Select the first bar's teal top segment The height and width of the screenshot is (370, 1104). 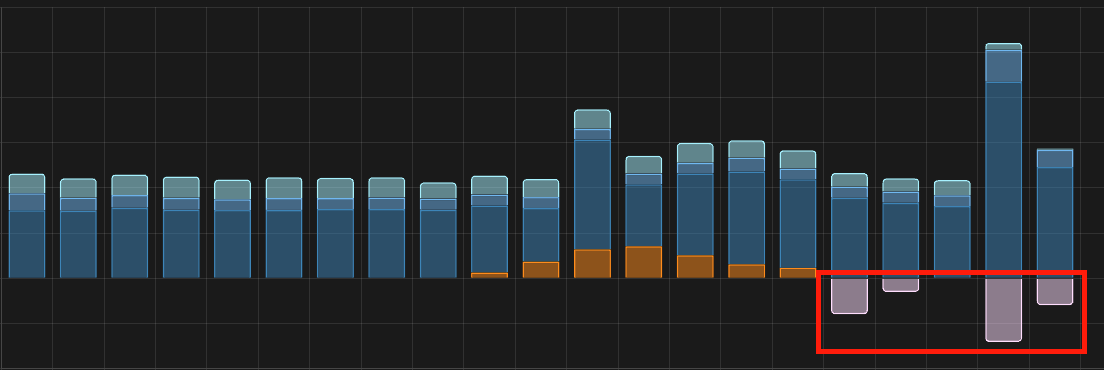(x=27, y=184)
